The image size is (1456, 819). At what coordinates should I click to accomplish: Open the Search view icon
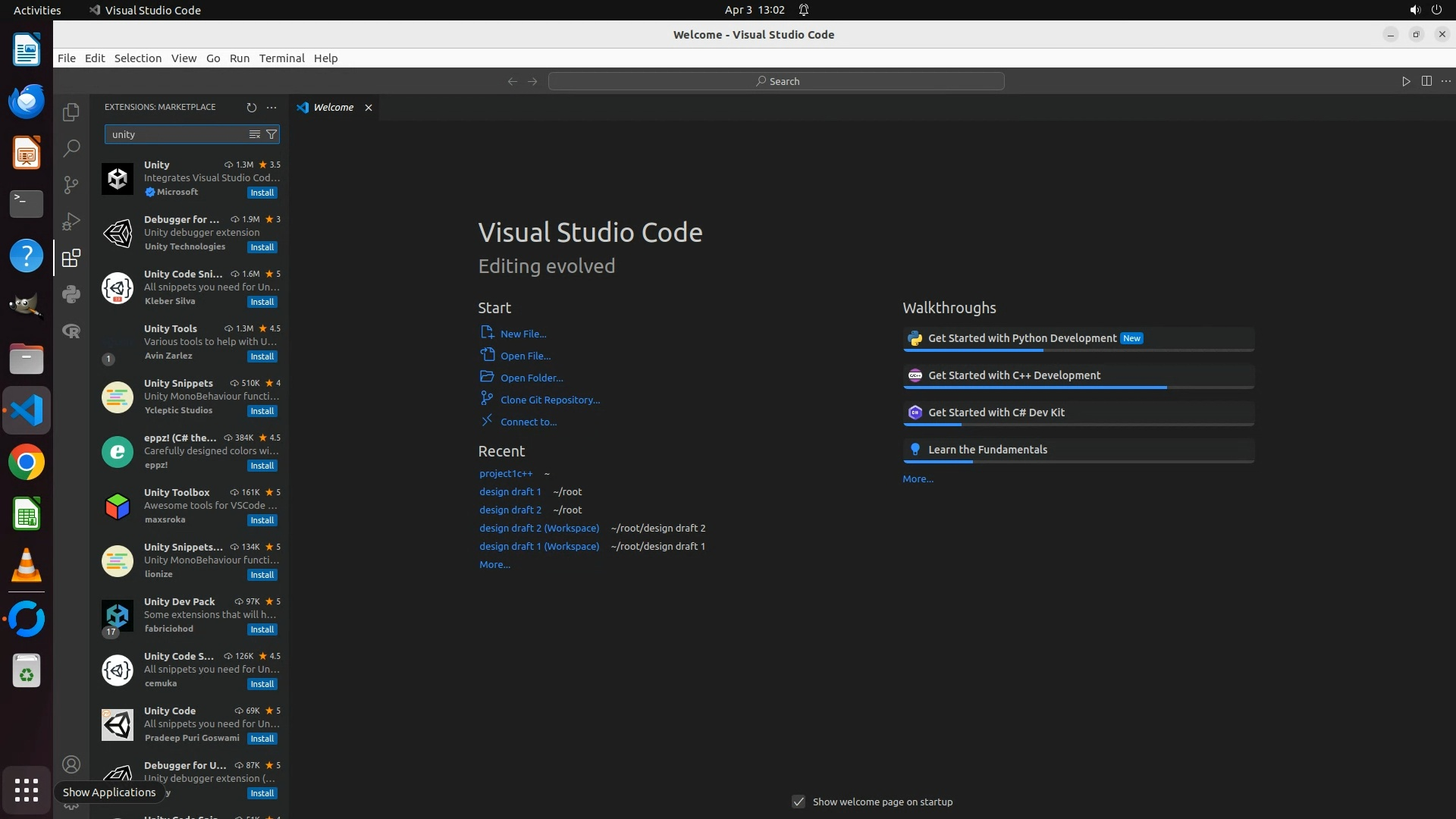coord(71,148)
